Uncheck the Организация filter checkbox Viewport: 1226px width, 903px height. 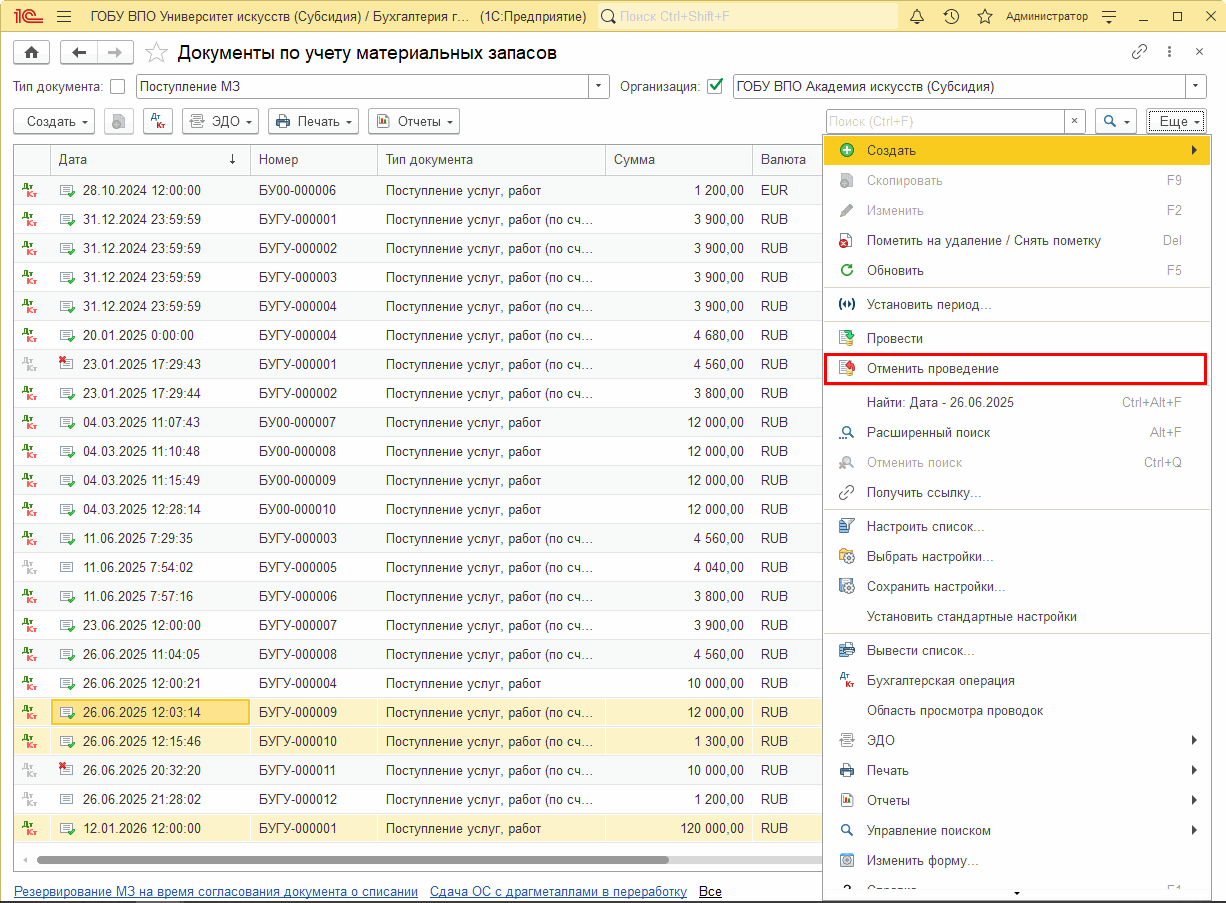point(714,87)
